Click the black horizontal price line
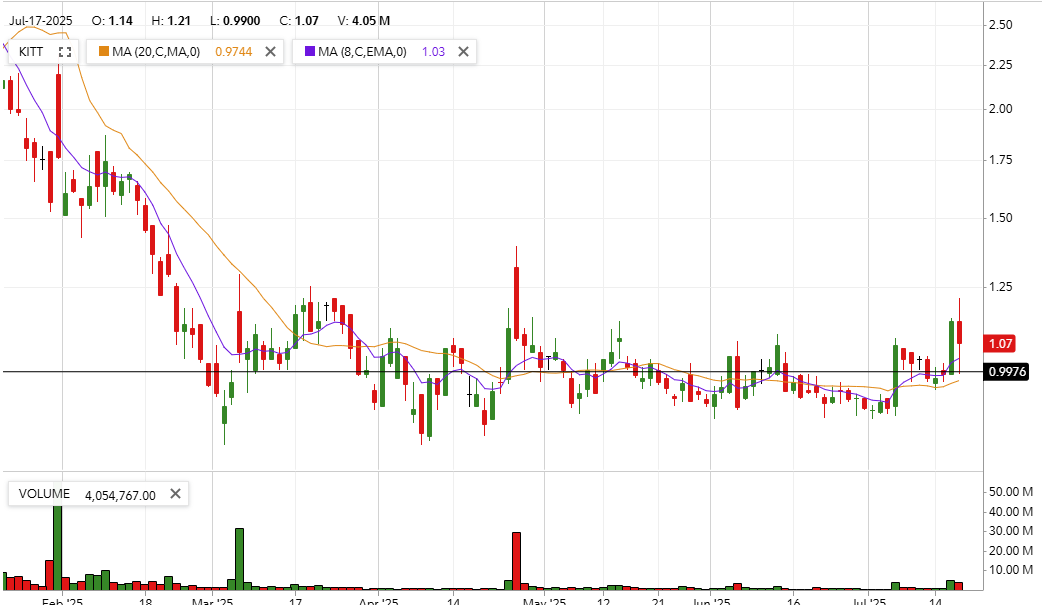Screen dimensions: 1042x605 point(492,372)
